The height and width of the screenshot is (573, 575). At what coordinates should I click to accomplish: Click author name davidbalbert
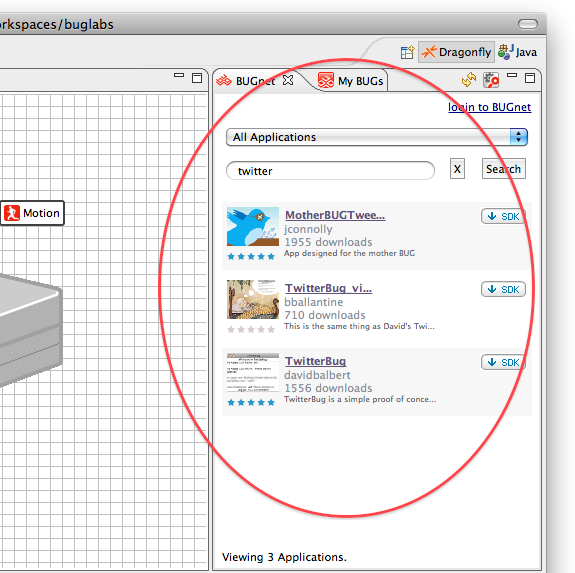(317, 375)
